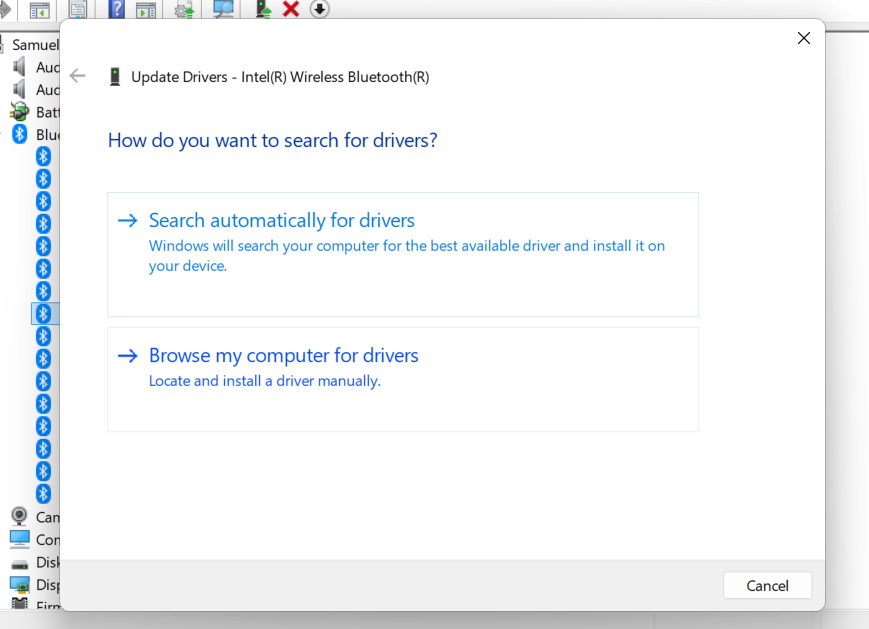Go back using the dialog back arrow
Screen dimensions: 869x629
pyautogui.click(x=78, y=76)
